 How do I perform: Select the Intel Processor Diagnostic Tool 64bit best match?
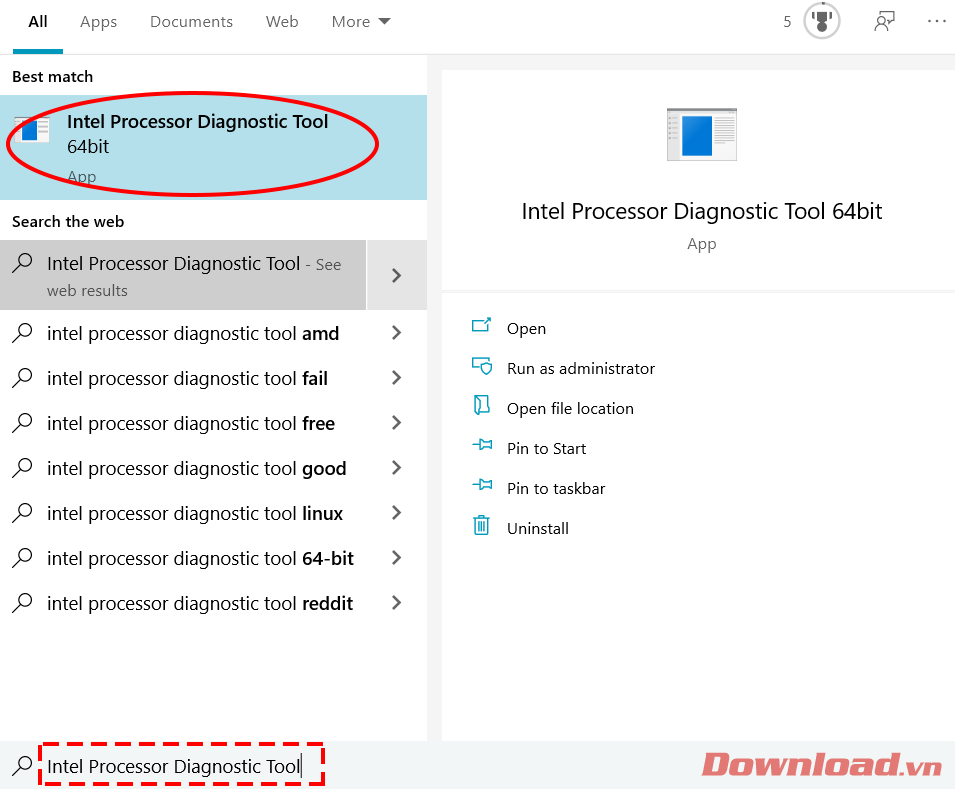click(197, 146)
